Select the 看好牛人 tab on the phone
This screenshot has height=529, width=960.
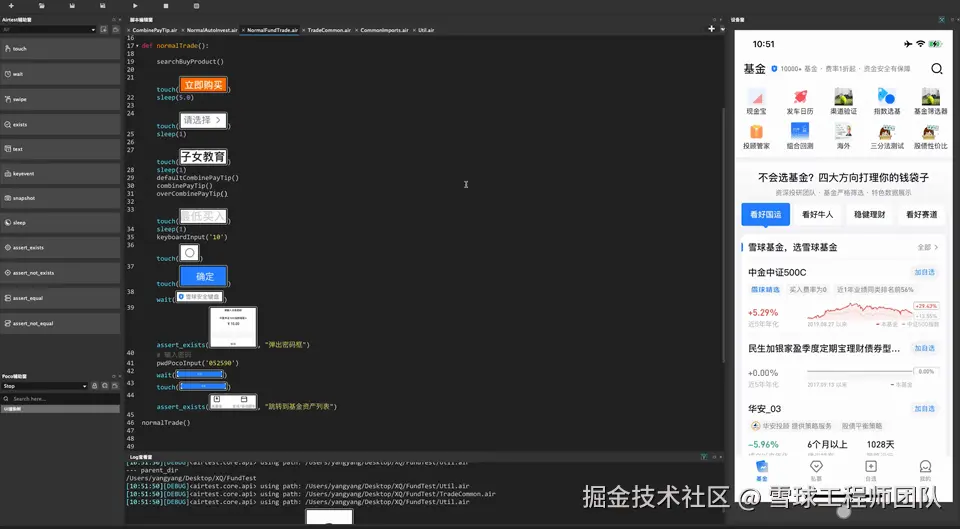tap(817, 214)
